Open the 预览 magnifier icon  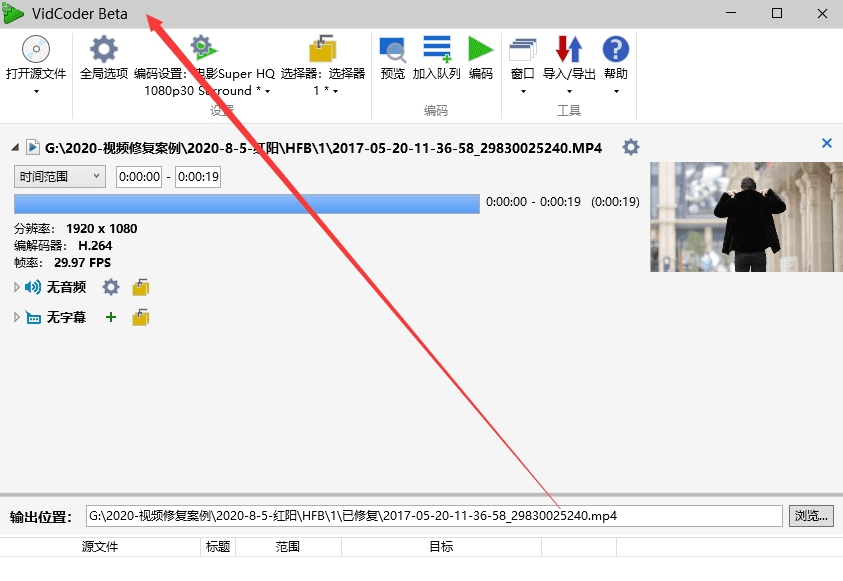tap(392, 48)
